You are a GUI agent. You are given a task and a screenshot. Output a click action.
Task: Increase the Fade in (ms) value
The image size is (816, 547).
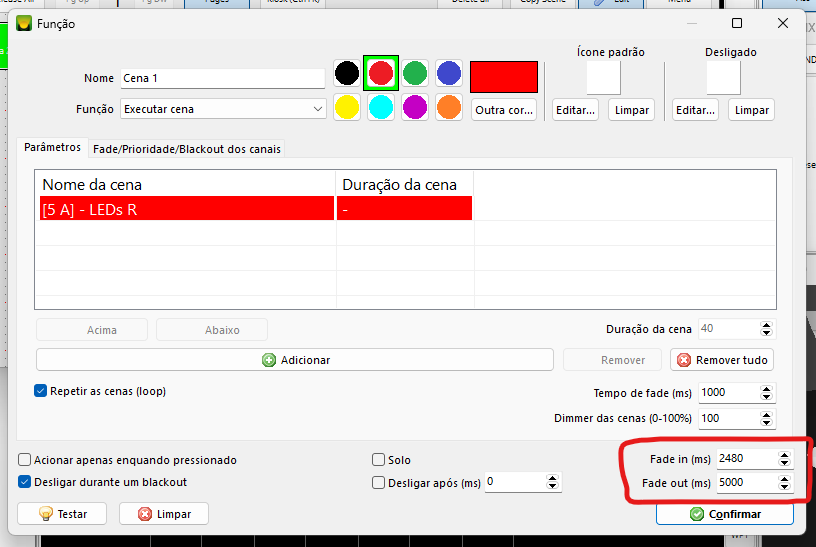(x=785, y=455)
